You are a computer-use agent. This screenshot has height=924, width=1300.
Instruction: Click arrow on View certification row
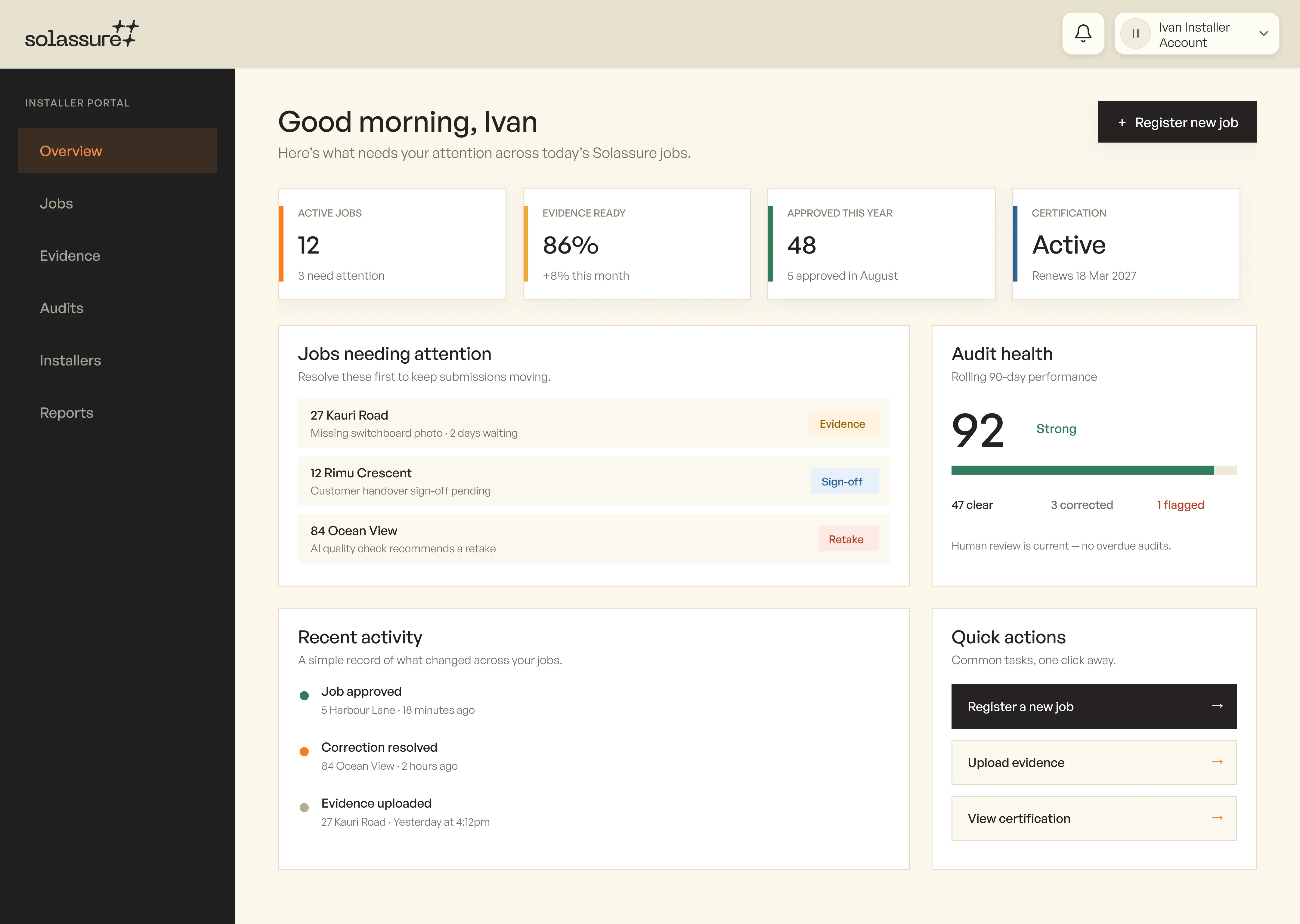click(x=1217, y=818)
